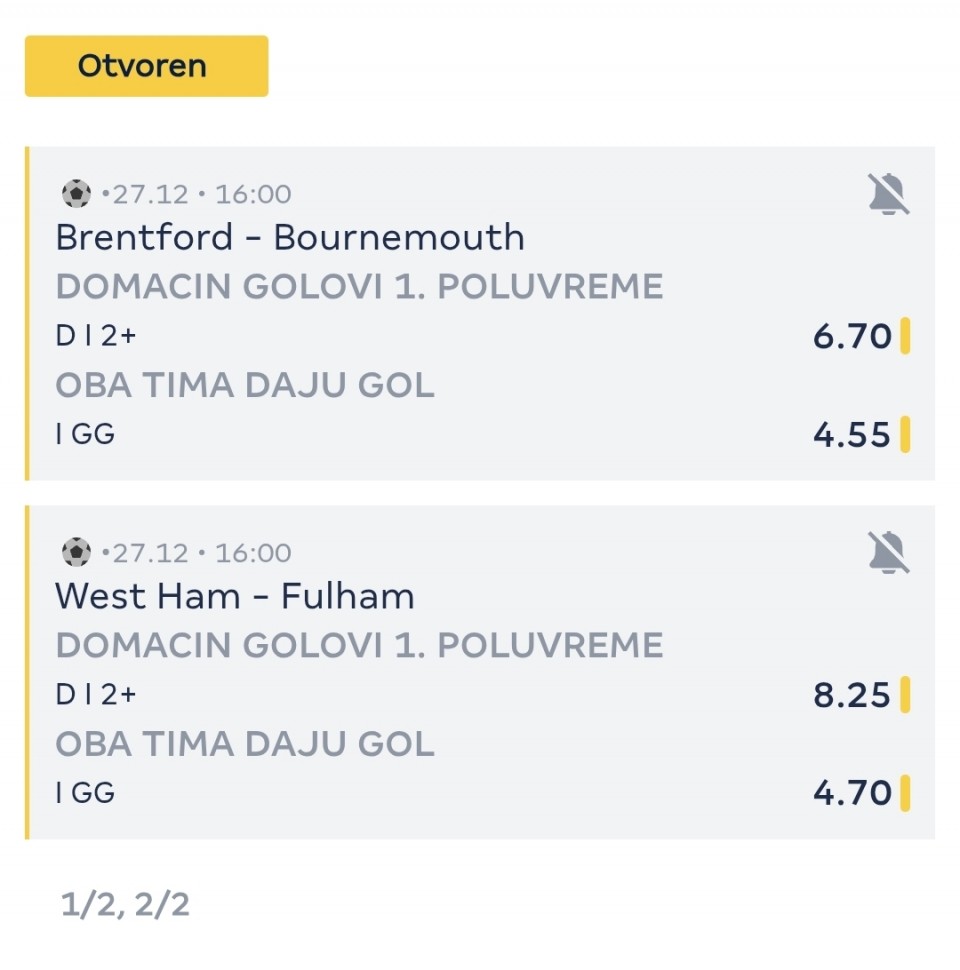Select the 8.25 odds value

tap(852, 694)
